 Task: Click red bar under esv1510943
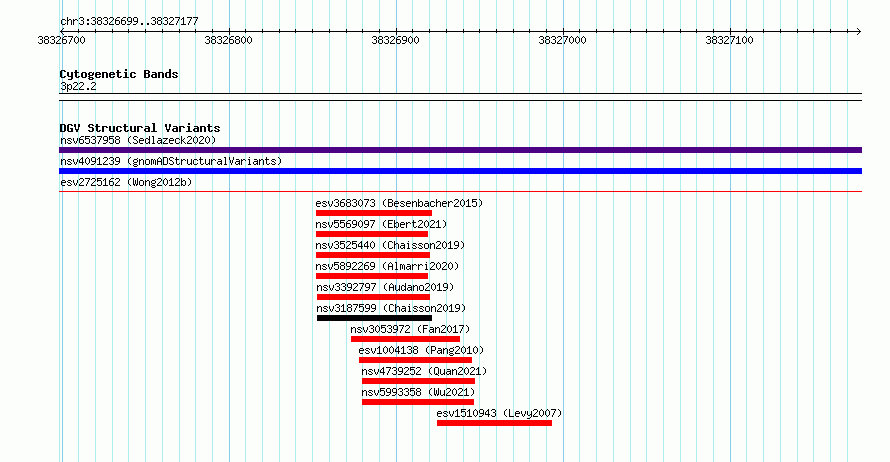(x=494, y=423)
